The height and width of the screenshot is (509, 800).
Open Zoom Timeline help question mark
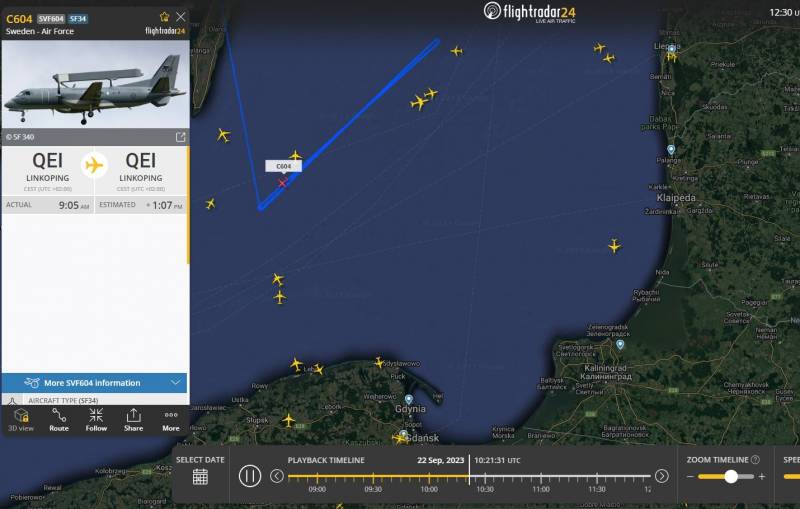click(756, 460)
